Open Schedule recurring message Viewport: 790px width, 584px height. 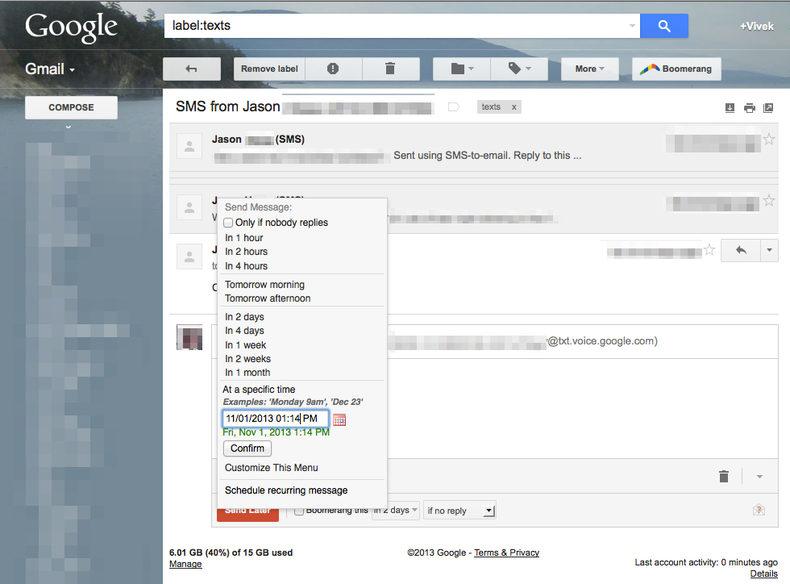(x=286, y=490)
